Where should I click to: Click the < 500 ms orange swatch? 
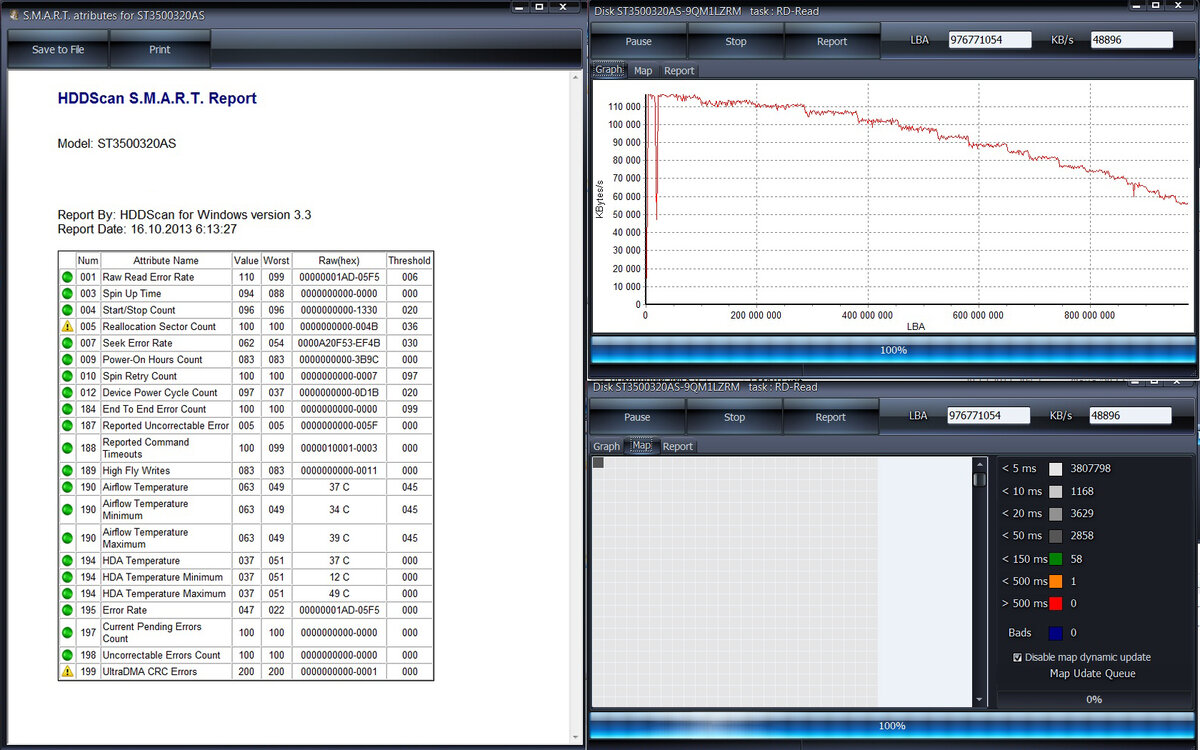coord(1055,581)
